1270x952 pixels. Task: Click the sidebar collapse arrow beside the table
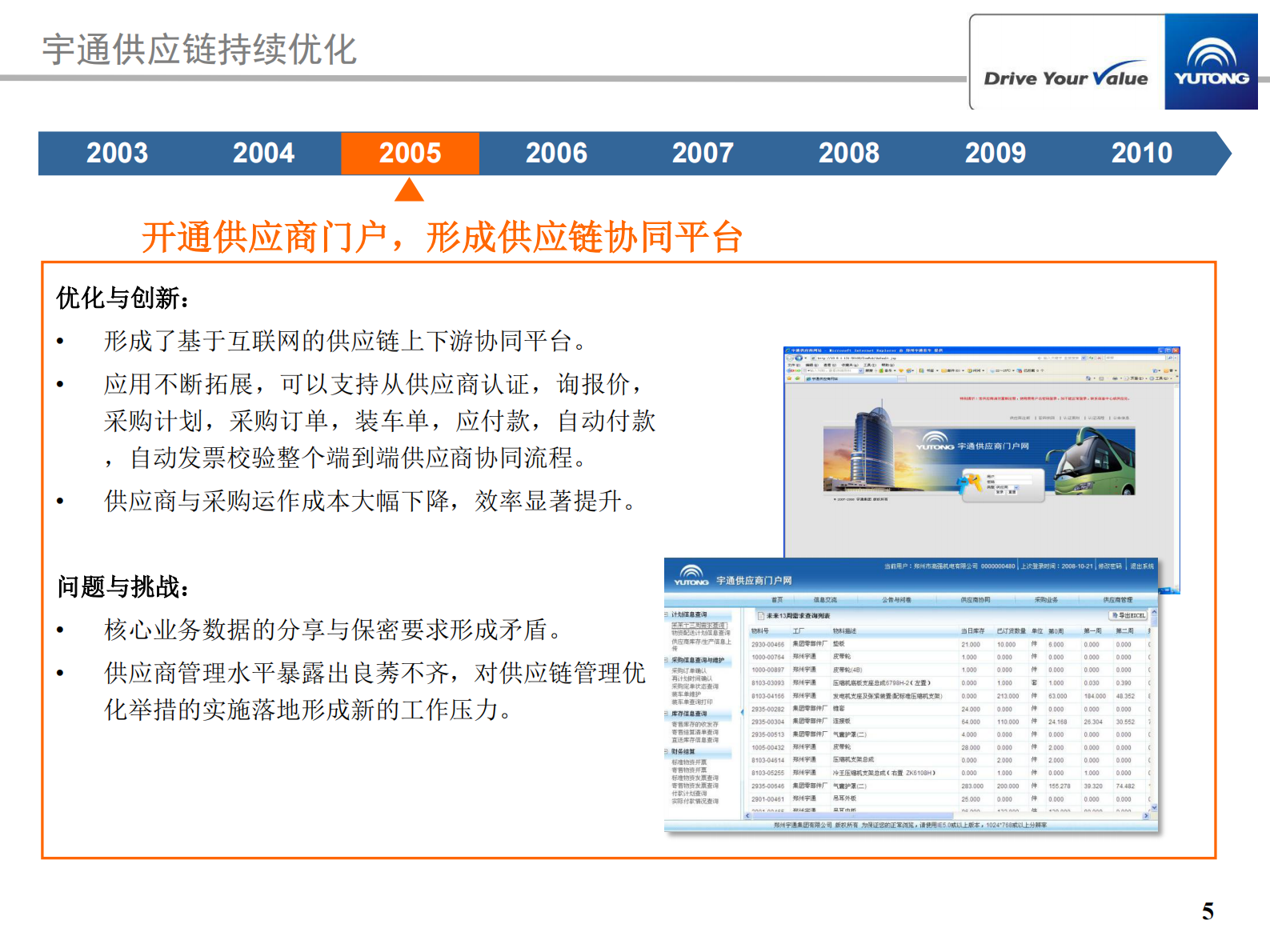742,712
